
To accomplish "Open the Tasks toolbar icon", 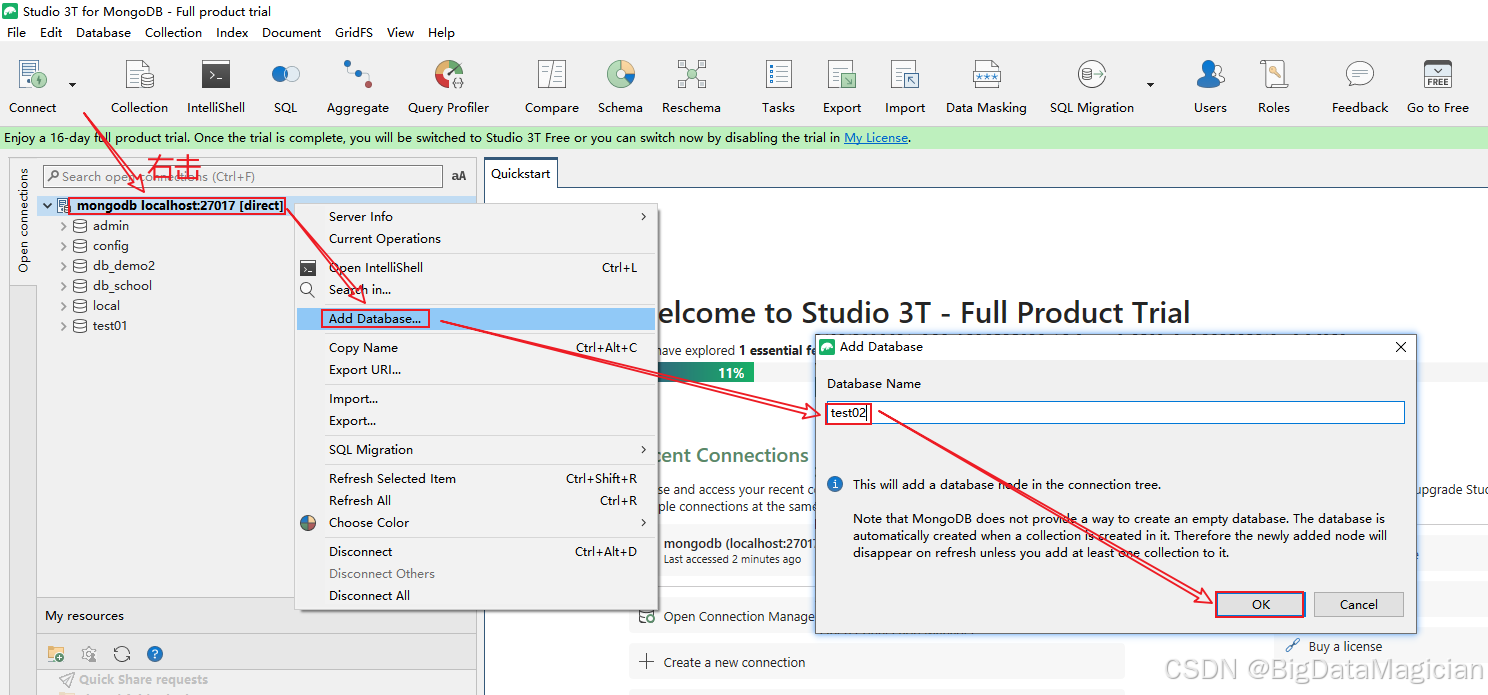I will (778, 75).
